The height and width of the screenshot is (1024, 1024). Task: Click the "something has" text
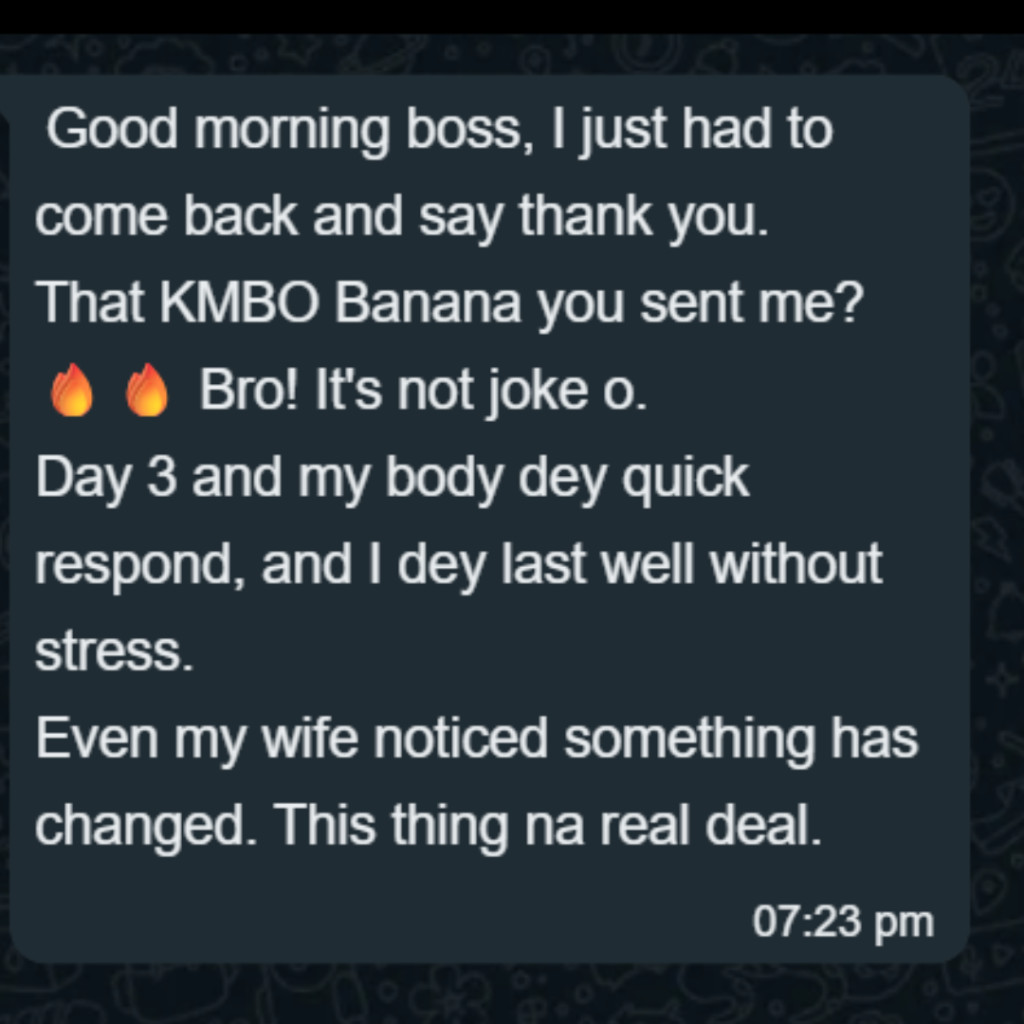(740, 739)
